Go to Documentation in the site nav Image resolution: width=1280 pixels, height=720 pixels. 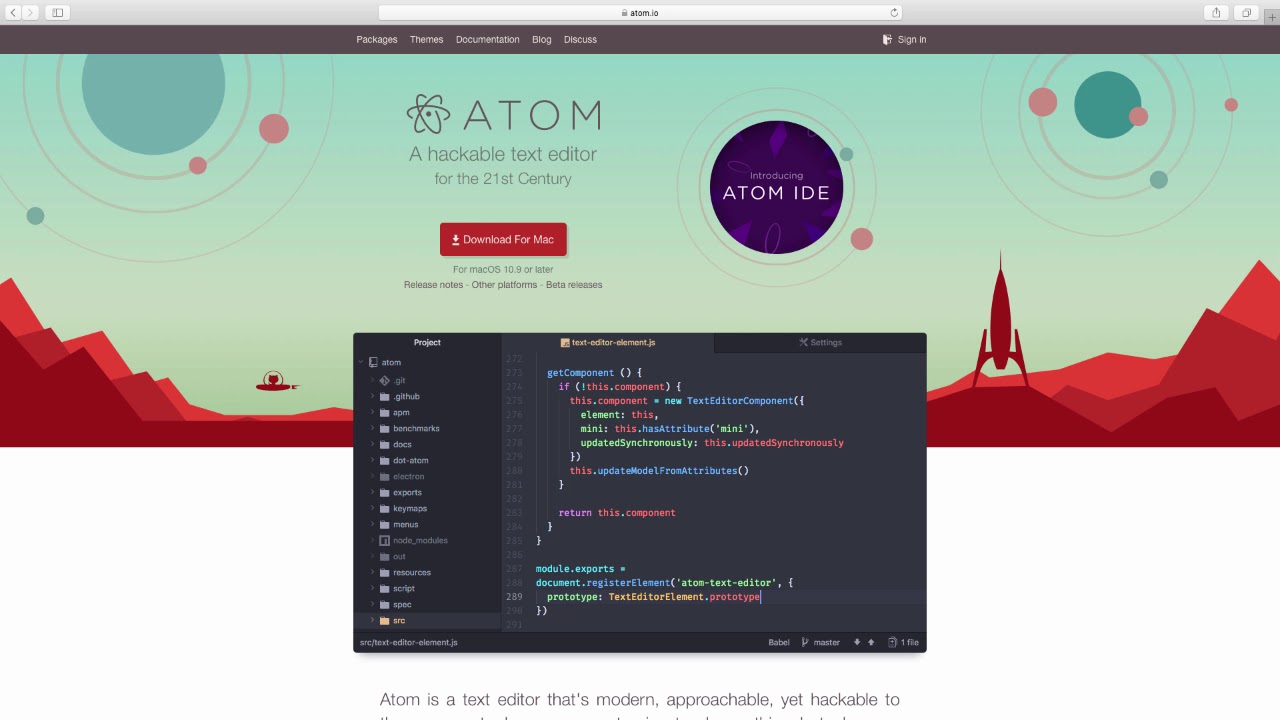(488, 39)
